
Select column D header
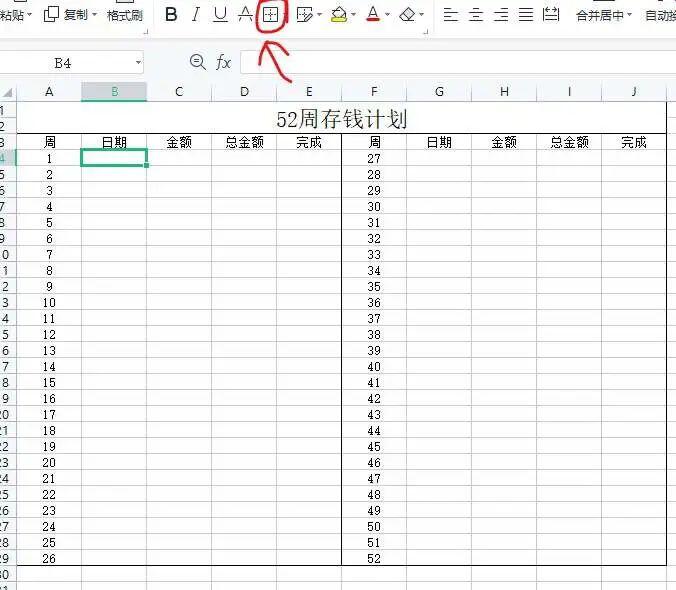(x=244, y=92)
